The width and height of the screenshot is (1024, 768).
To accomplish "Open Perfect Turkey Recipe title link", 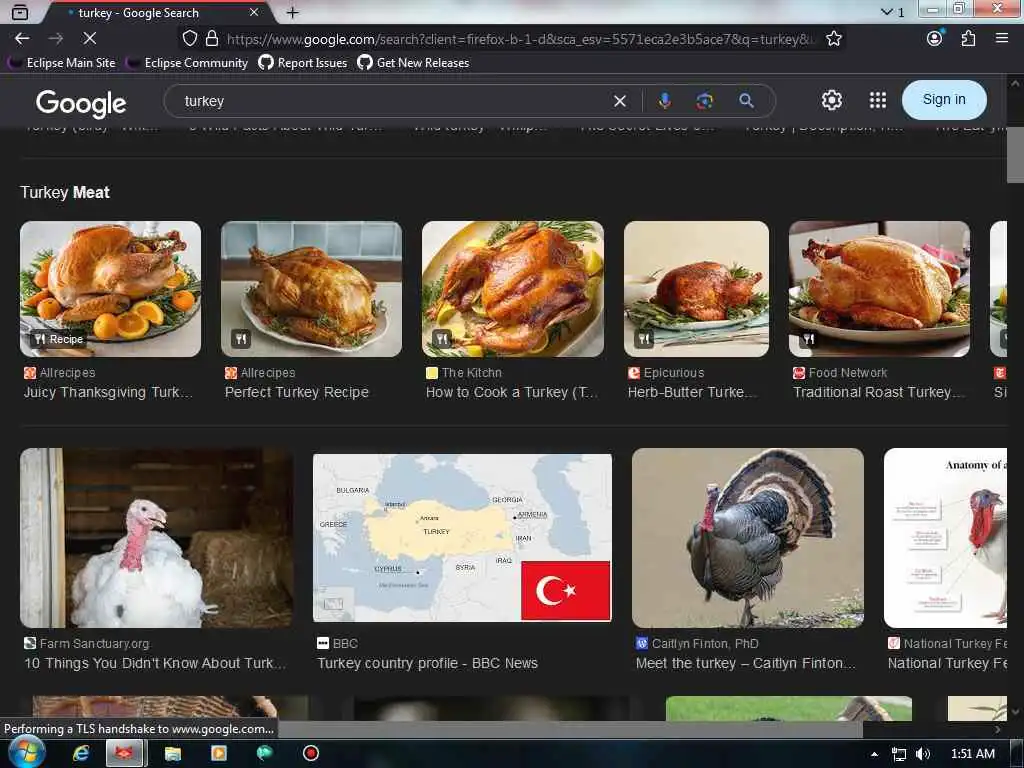I will point(296,392).
